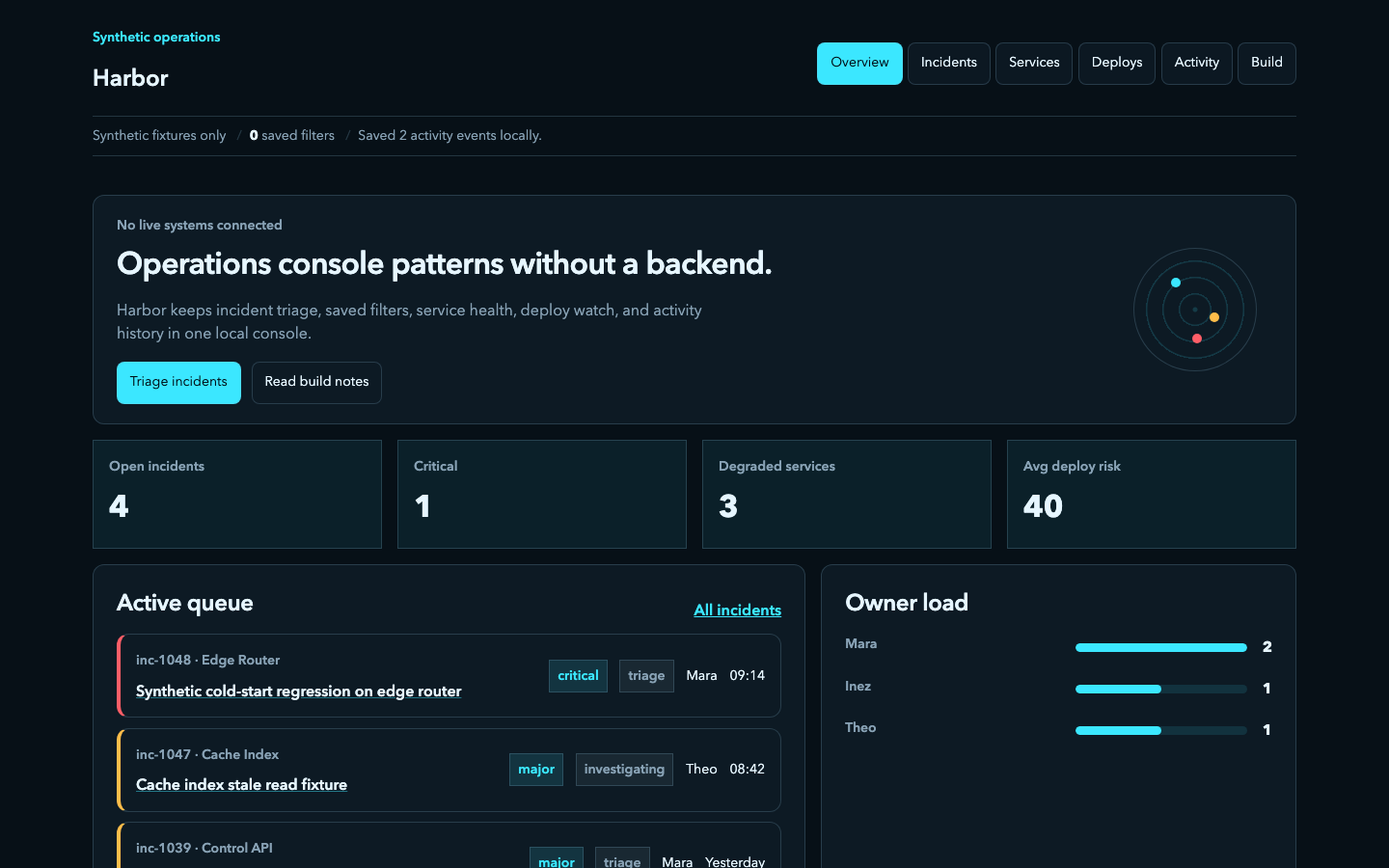Viewport: 1389px width, 868px height.
Task: Click the critical severity tag on inc-1048
Action: point(578,676)
